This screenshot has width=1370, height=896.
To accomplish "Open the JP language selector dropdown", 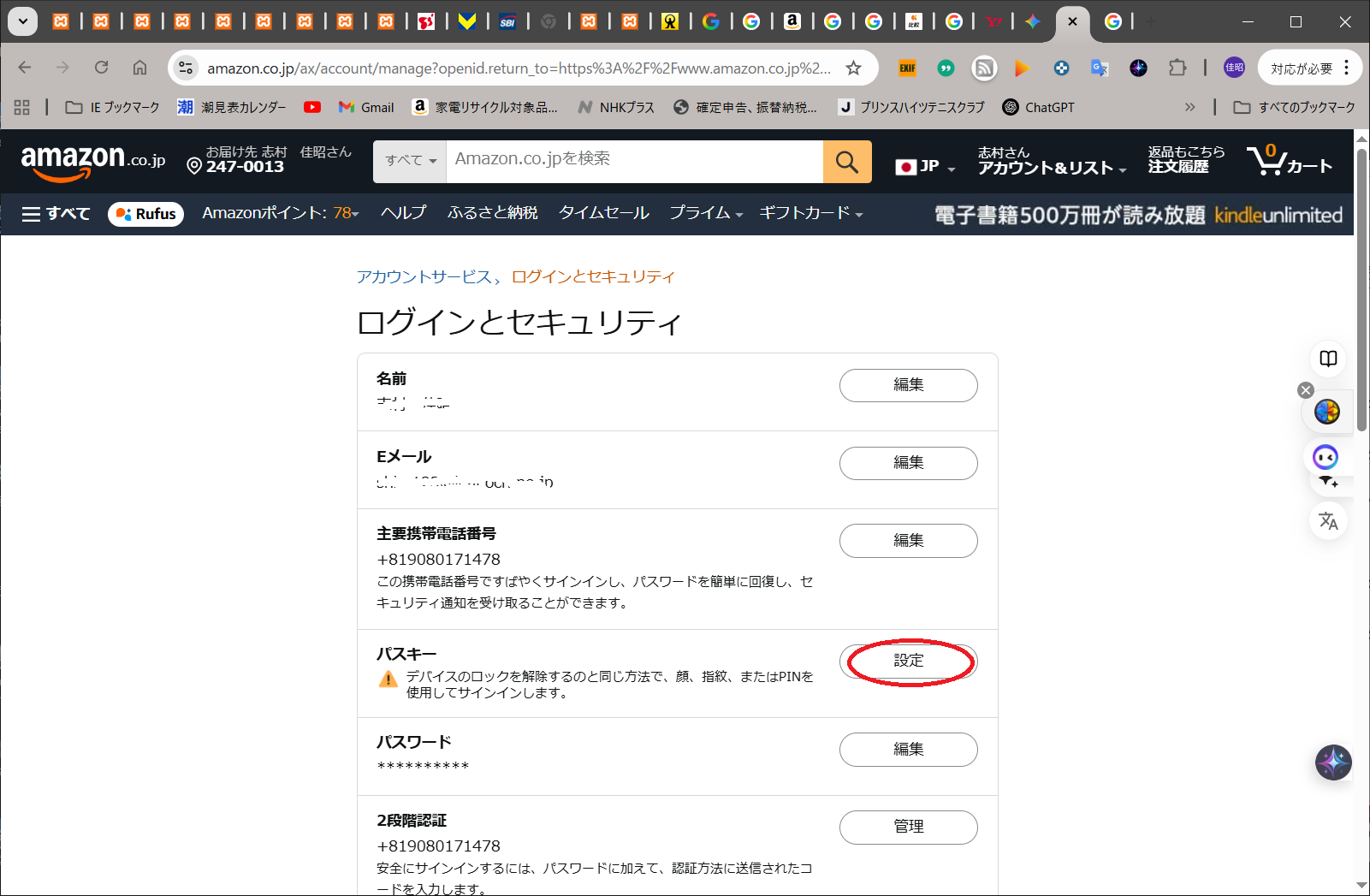I will 925,166.
